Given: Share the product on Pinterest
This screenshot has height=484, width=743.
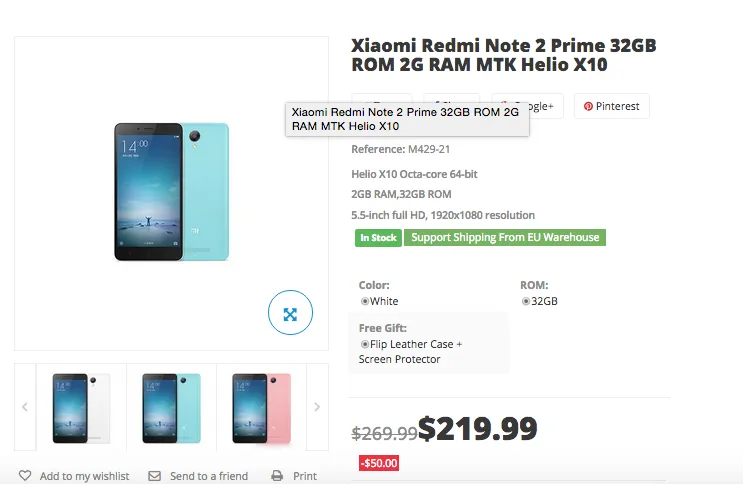Looking at the screenshot, I should coord(611,106).
